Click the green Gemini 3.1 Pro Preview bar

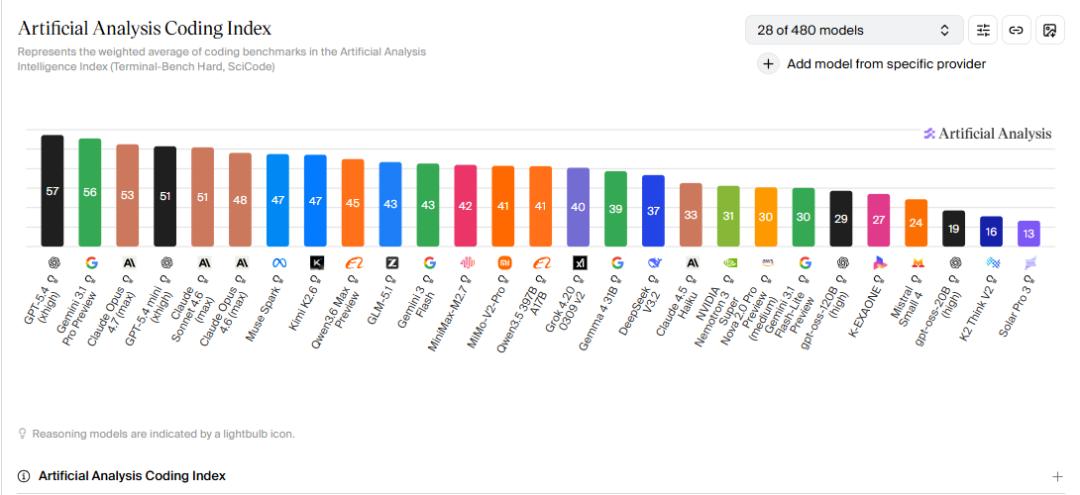[x=90, y=192]
